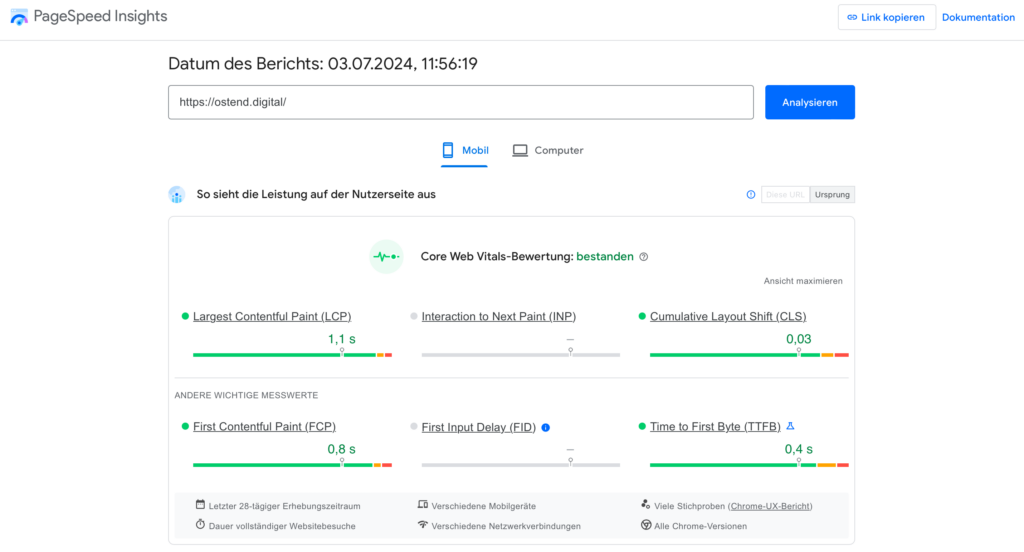Click the help icon beside Core Web Vitals result
Screen dimensions: 1024x552
(x=644, y=257)
